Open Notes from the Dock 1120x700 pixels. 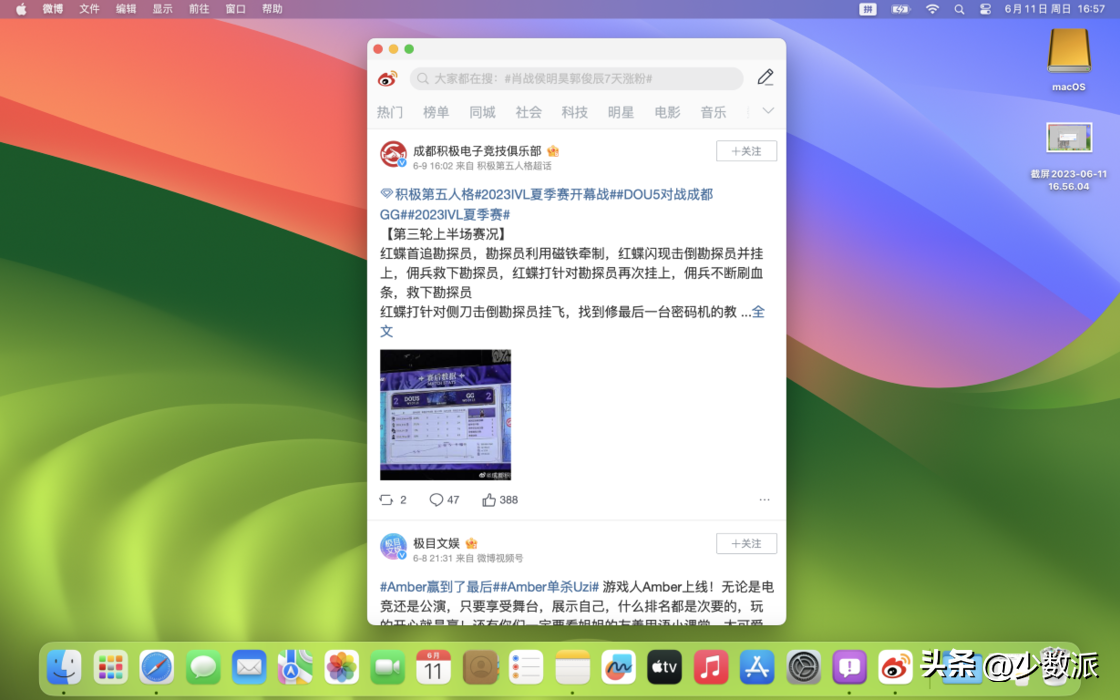coord(572,667)
